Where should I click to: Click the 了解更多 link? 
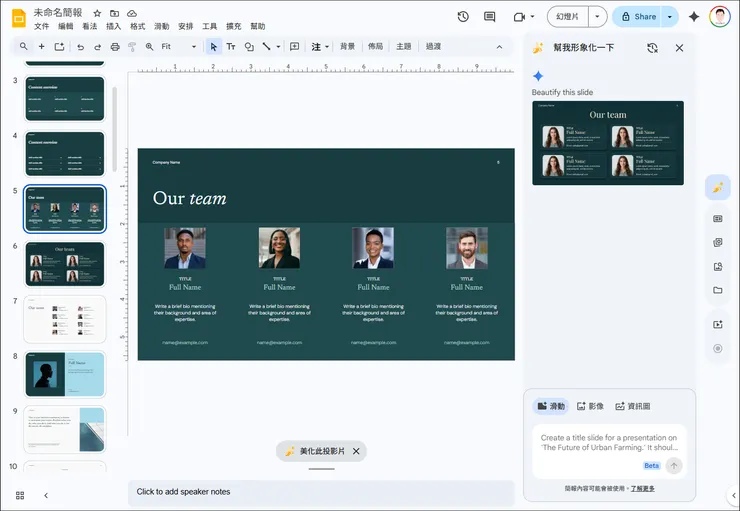[642, 488]
